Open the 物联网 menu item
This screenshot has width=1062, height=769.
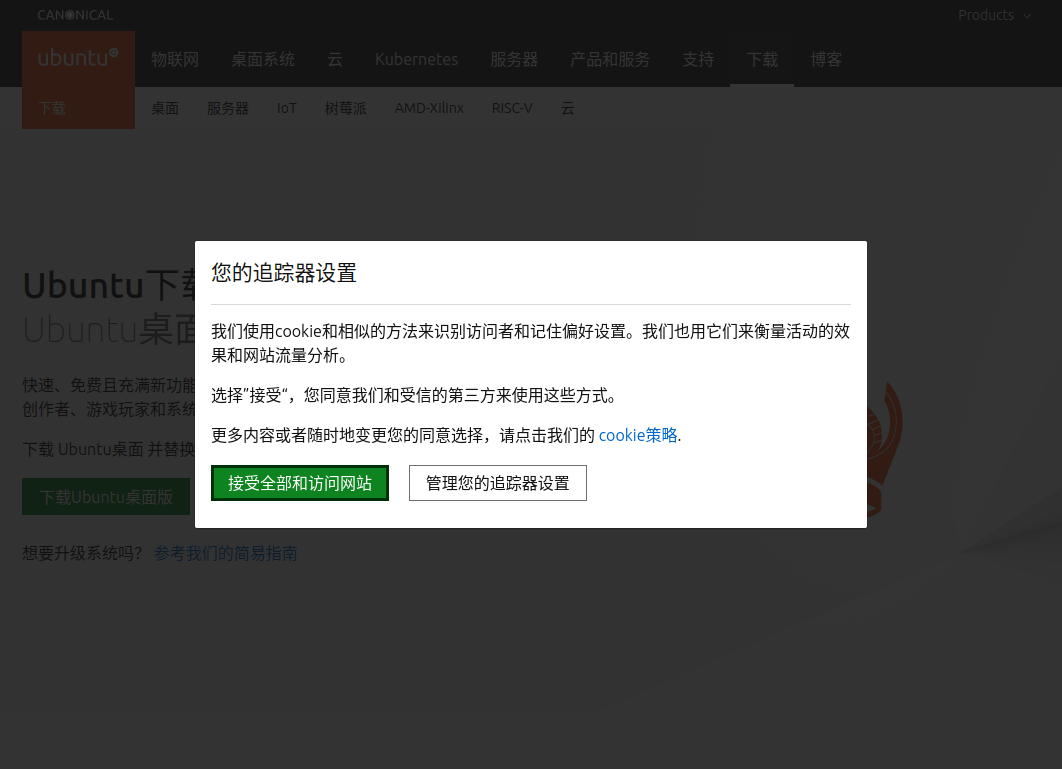(x=175, y=60)
